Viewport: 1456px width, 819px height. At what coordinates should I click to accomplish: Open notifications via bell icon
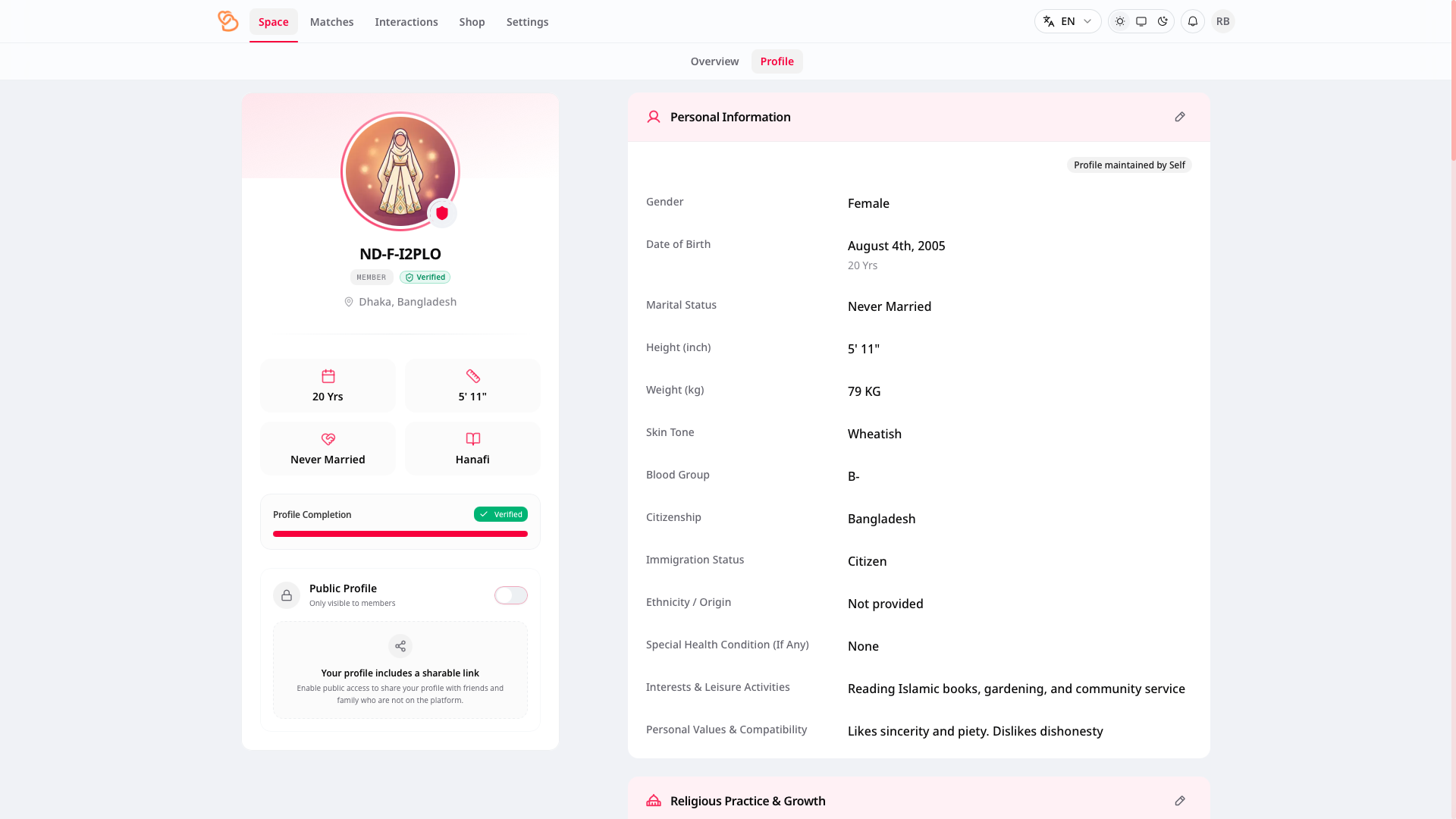click(x=1192, y=21)
